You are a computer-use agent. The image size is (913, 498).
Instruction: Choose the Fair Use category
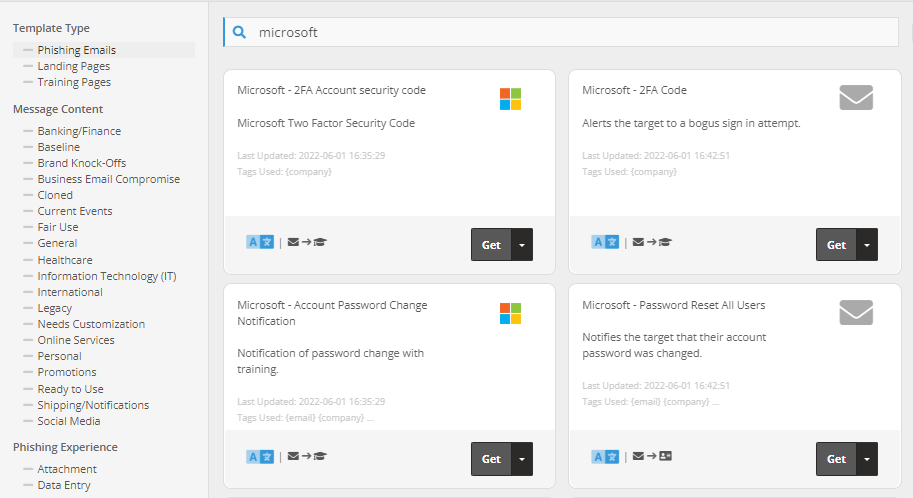(58, 227)
